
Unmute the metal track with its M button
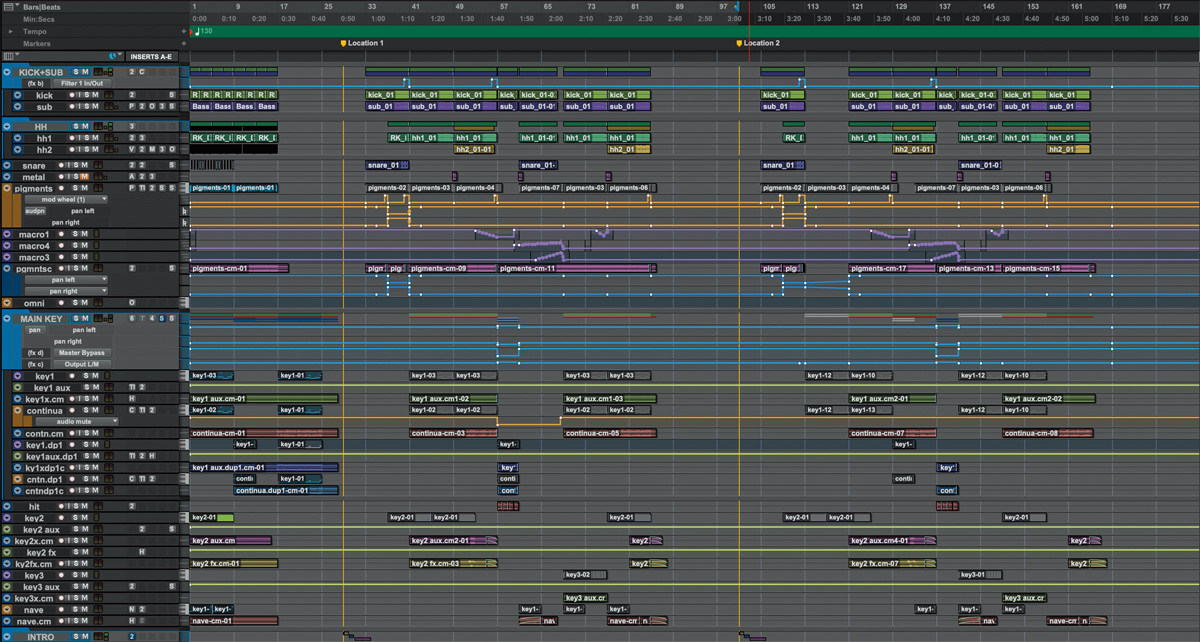tap(85, 177)
